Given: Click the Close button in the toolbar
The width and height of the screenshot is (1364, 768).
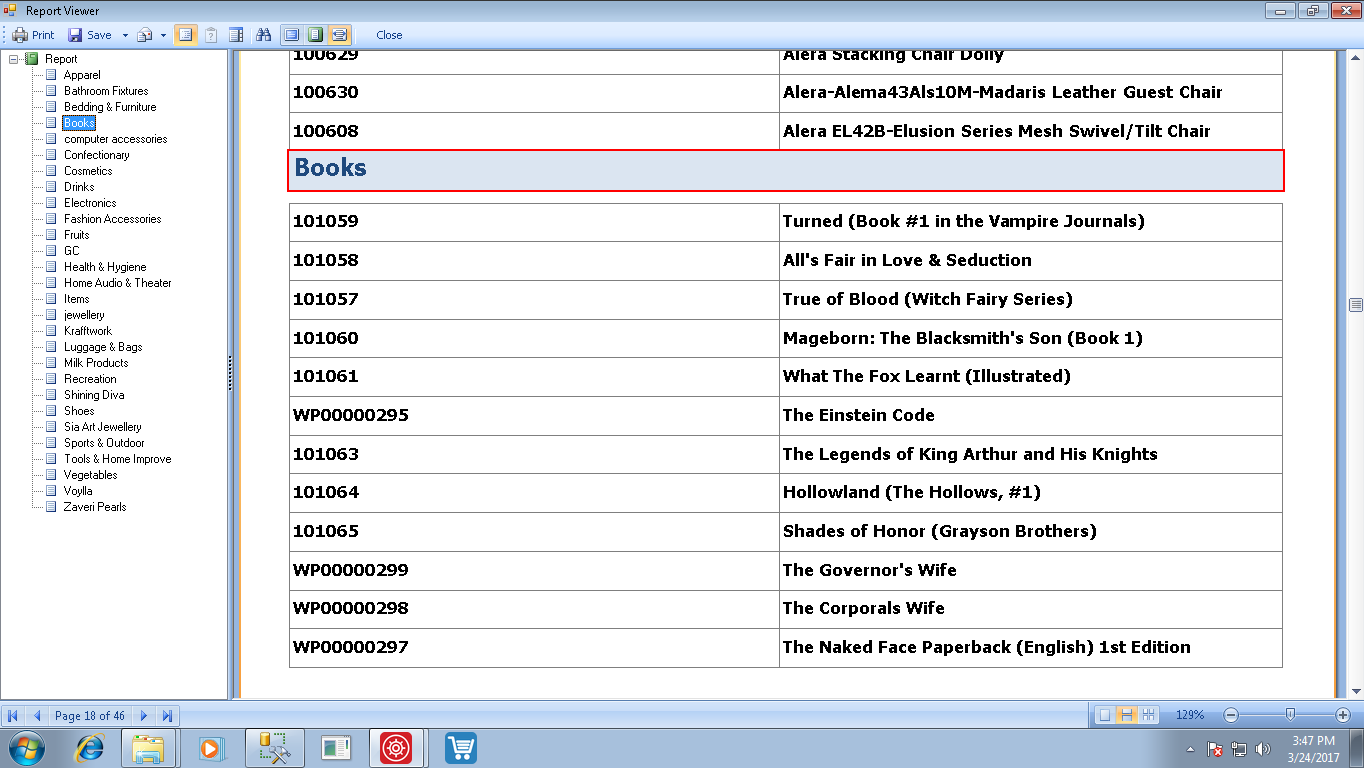Looking at the screenshot, I should [x=389, y=35].
